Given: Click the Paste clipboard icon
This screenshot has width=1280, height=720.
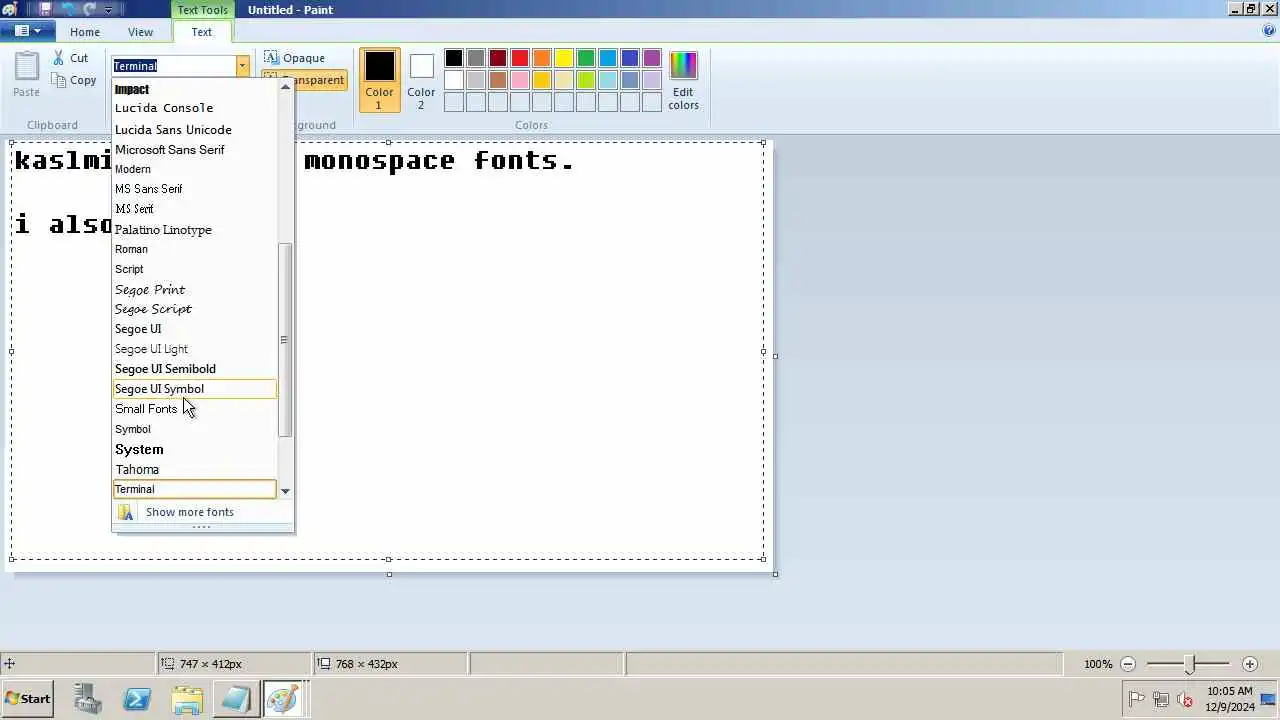Looking at the screenshot, I should coord(26,75).
